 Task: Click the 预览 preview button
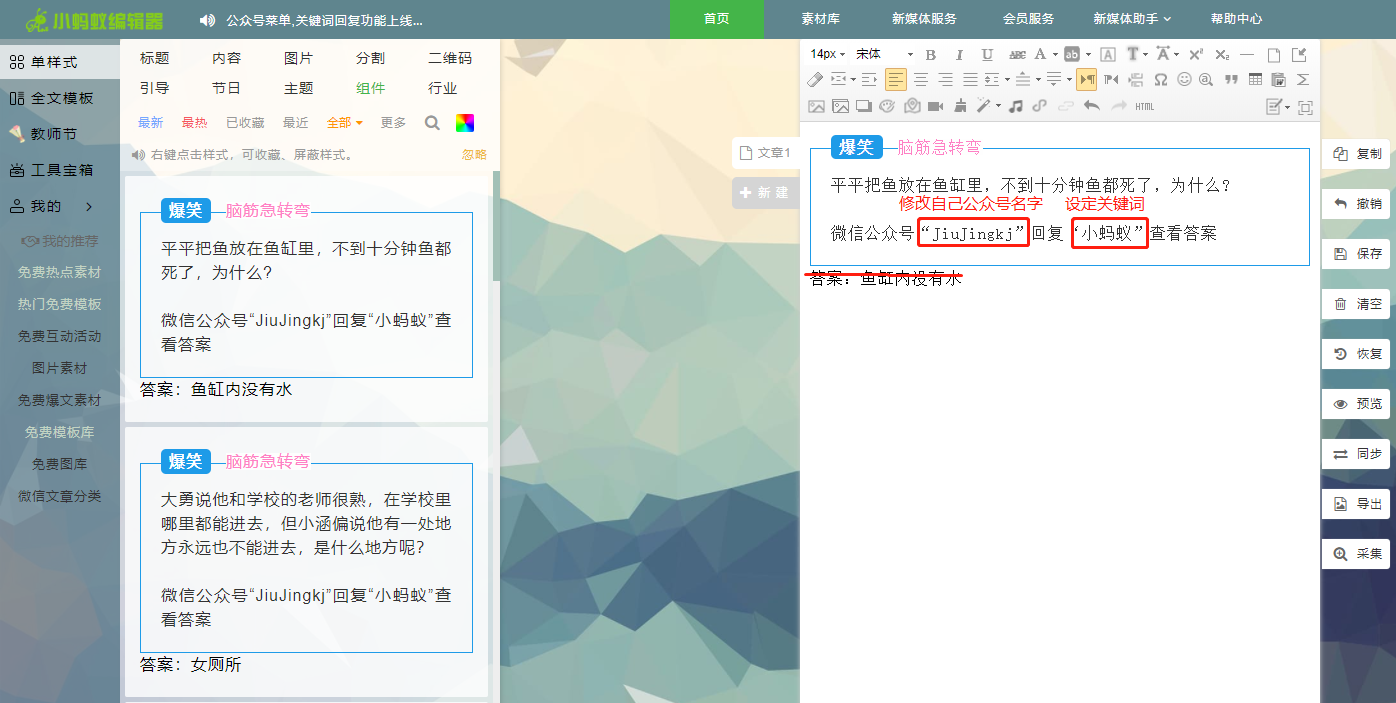(x=1357, y=404)
